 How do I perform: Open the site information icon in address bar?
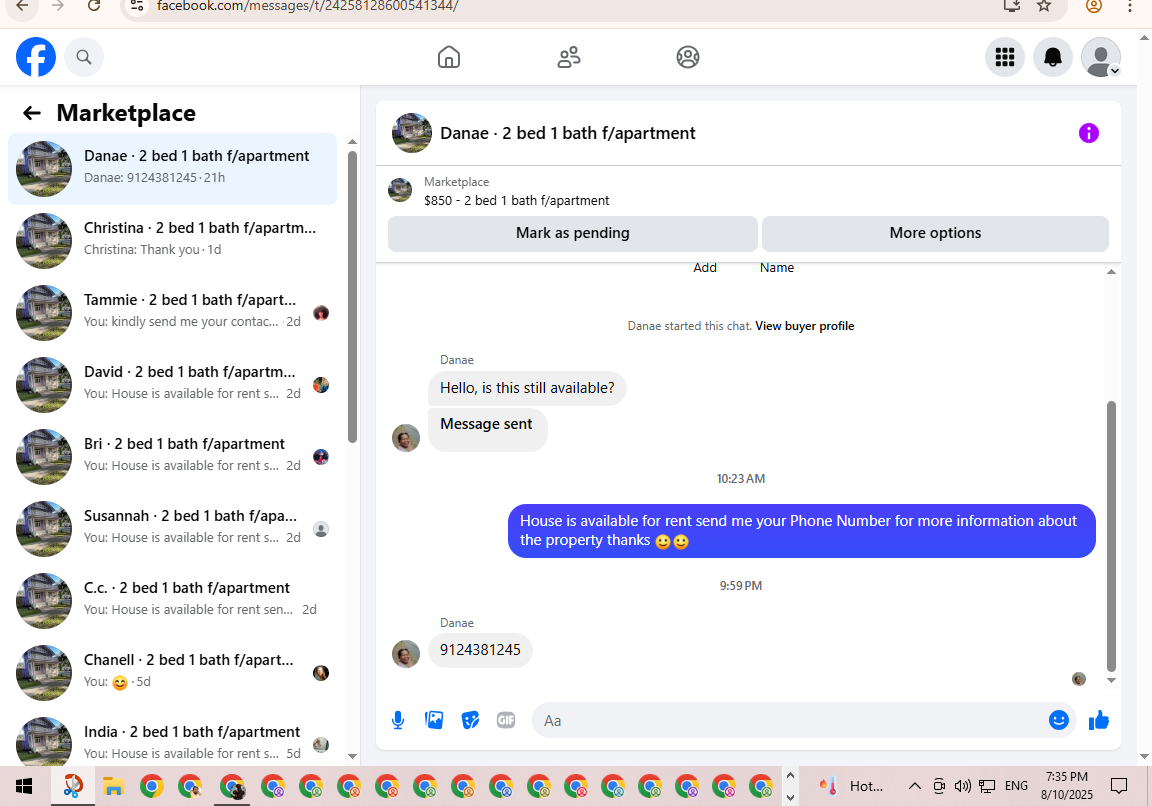137,6
